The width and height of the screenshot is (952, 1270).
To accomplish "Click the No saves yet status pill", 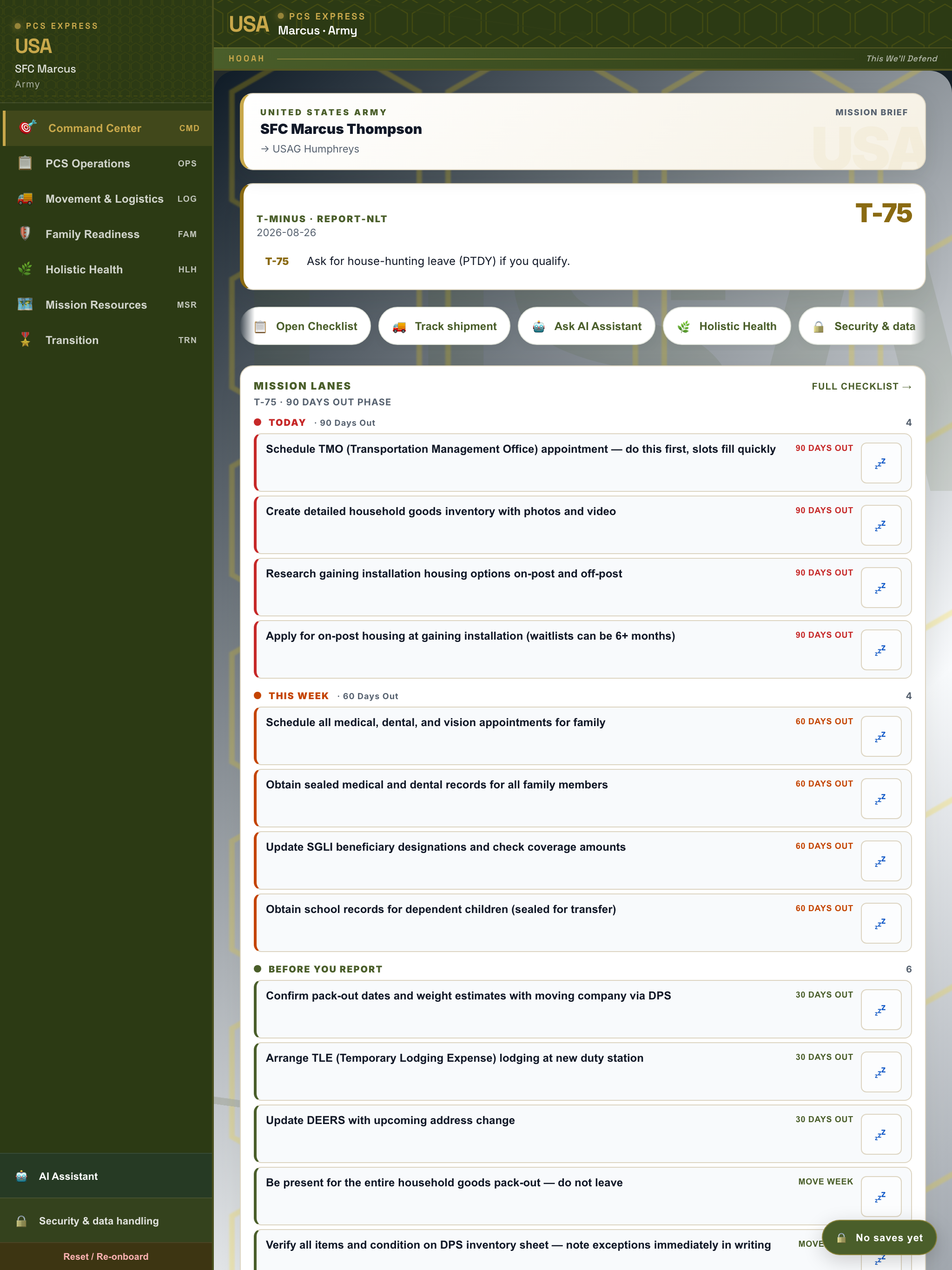I will click(879, 1238).
